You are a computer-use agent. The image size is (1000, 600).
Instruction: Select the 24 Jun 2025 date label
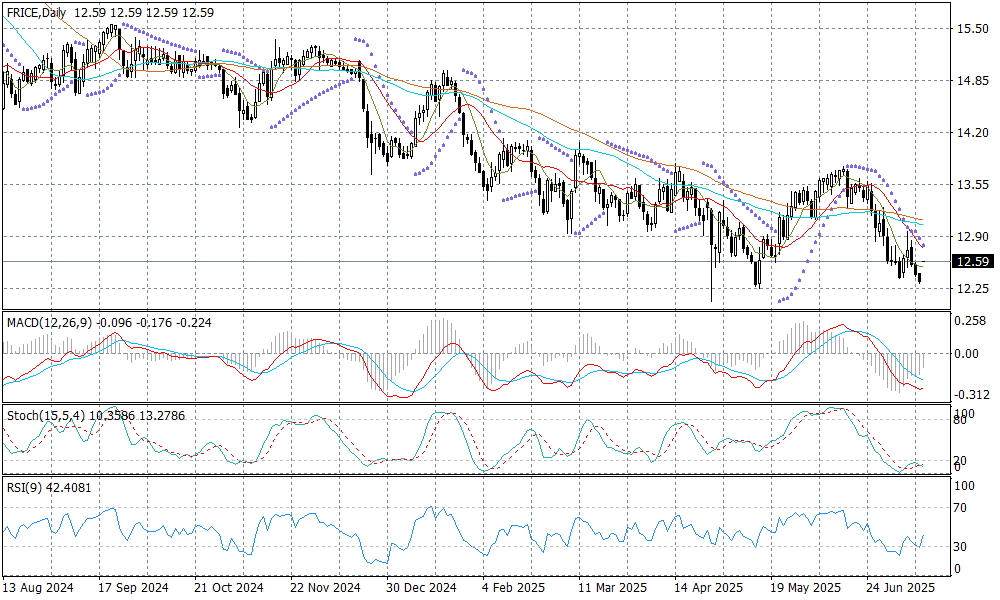pos(898,589)
